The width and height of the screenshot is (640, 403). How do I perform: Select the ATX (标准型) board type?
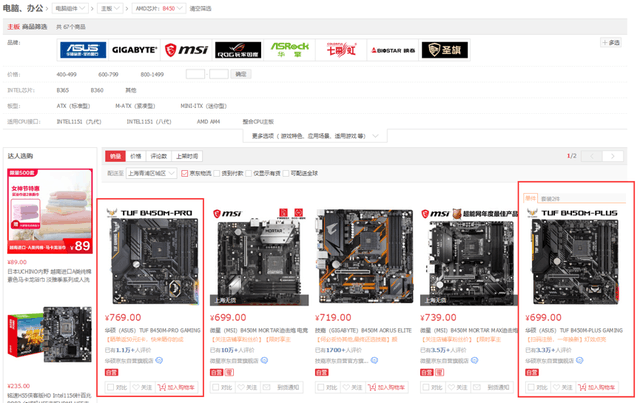pyautogui.click(x=73, y=106)
